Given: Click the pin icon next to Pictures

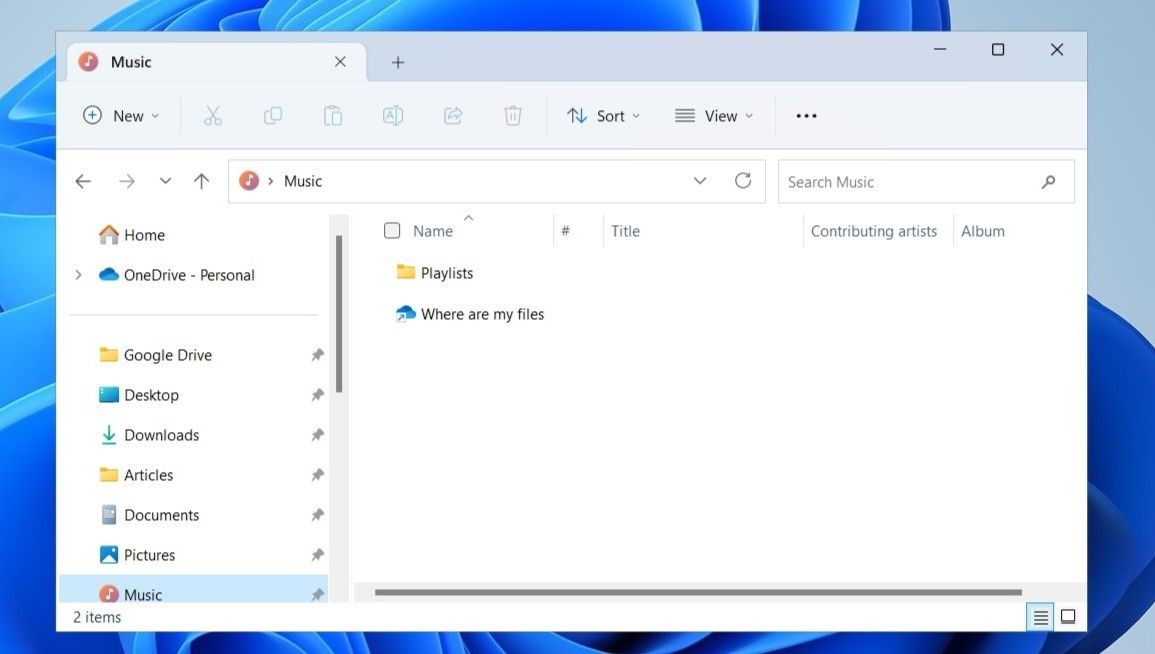Looking at the screenshot, I should point(317,555).
